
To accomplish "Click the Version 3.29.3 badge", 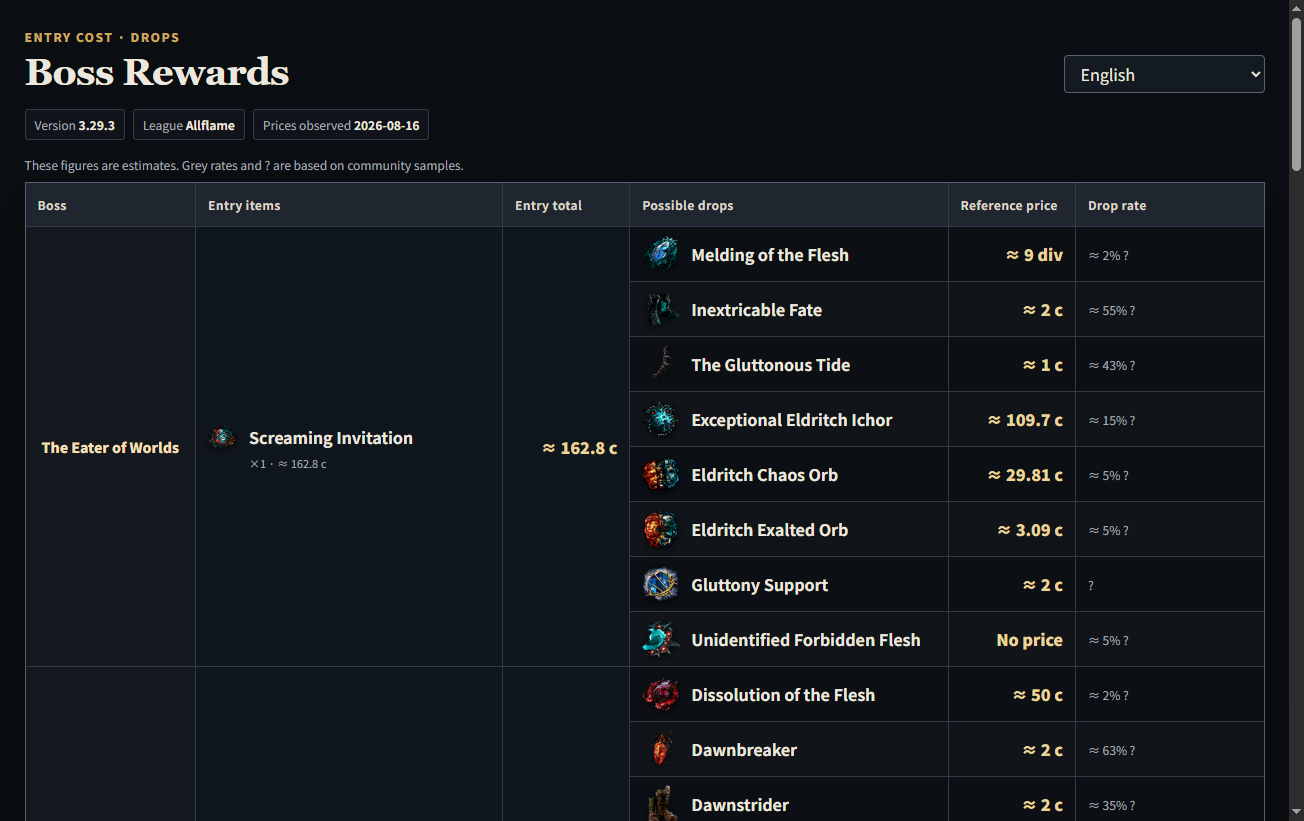I will (x=75, y=125).
